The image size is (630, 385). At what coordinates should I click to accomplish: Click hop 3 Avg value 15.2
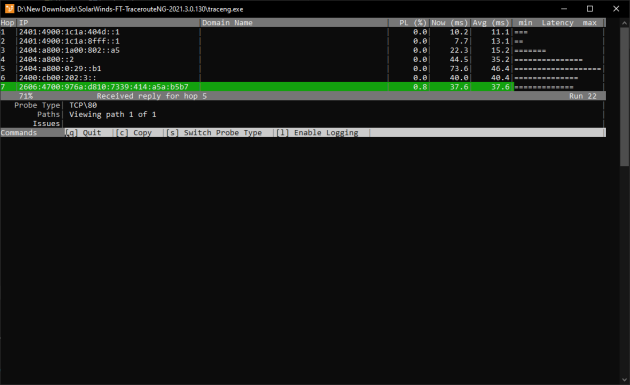pyautogui.click(x=500, y=50)
